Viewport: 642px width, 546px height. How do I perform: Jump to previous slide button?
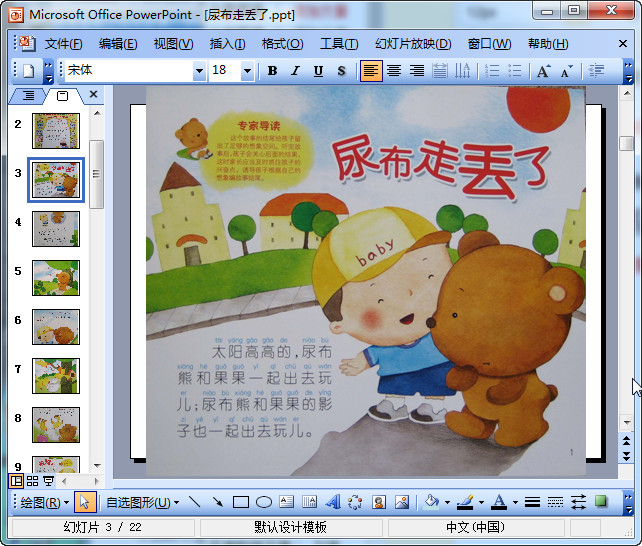[626, 441]
